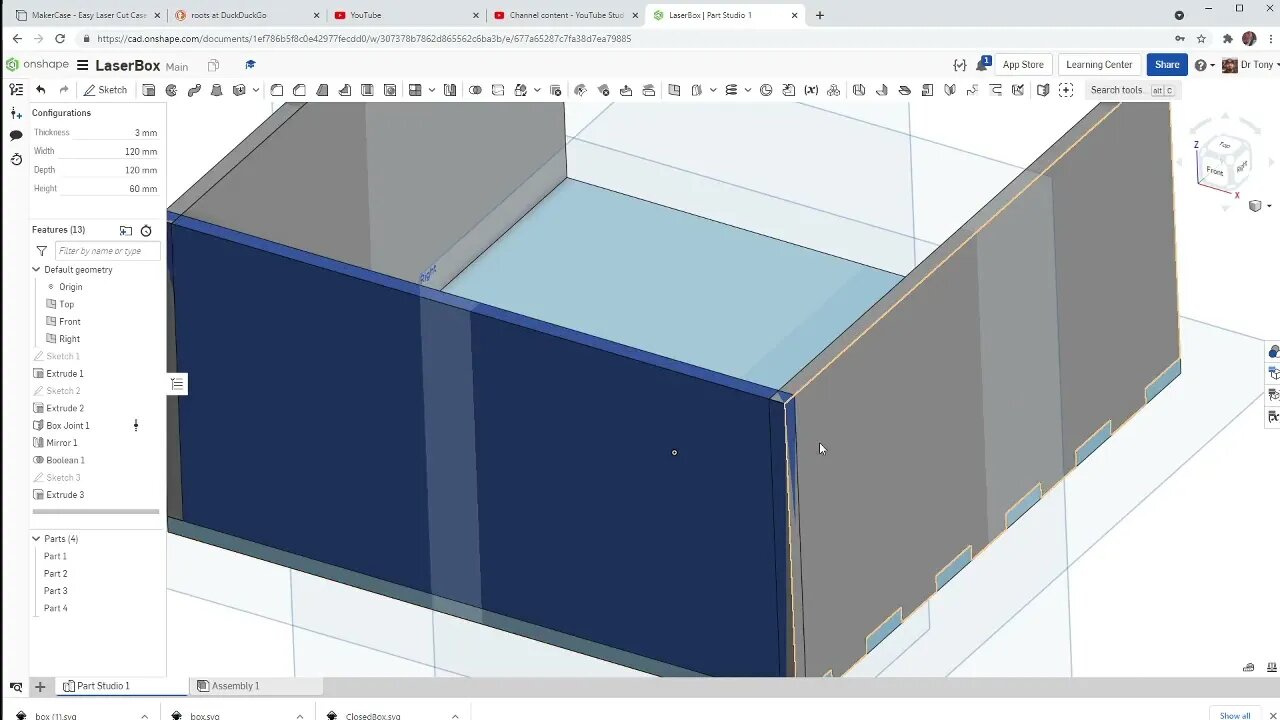Image resolution: width=1280 pixels, height=720 pixels.
Task: Select the Delete part tool
Action: pos(556,90)
